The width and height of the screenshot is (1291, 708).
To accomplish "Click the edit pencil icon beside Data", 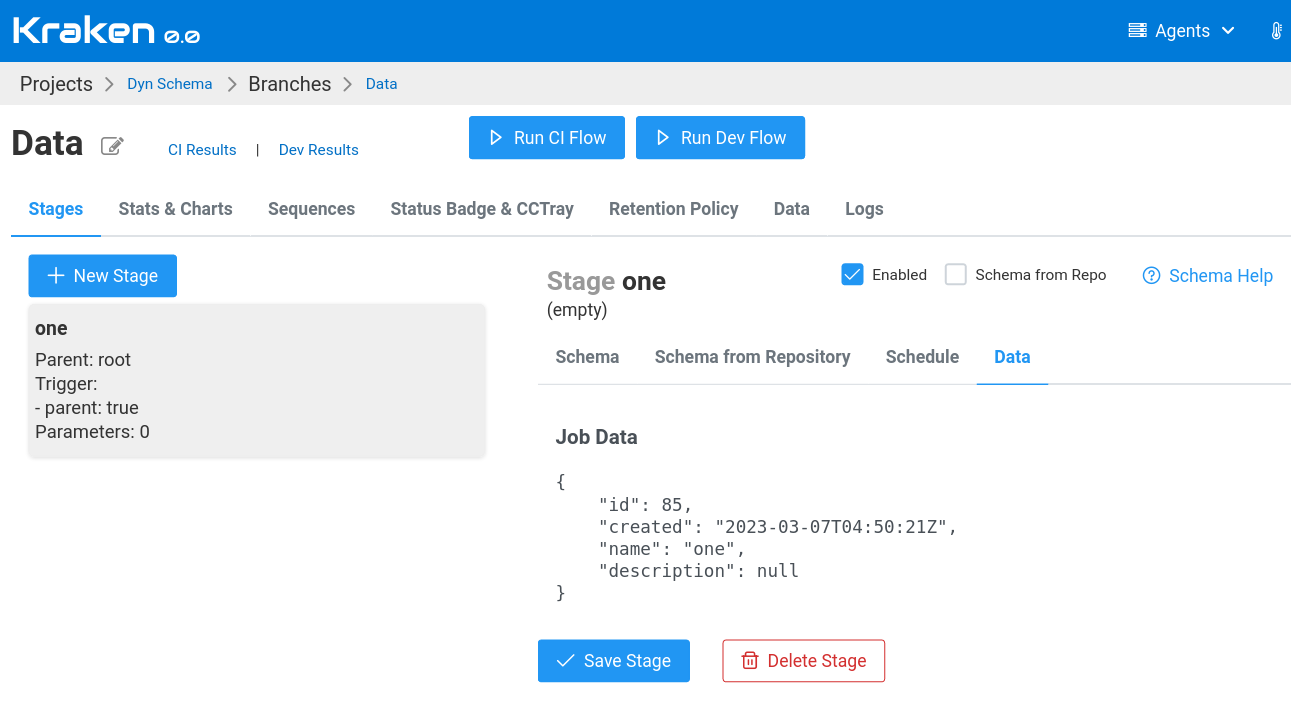I will (x=112, y=146).
